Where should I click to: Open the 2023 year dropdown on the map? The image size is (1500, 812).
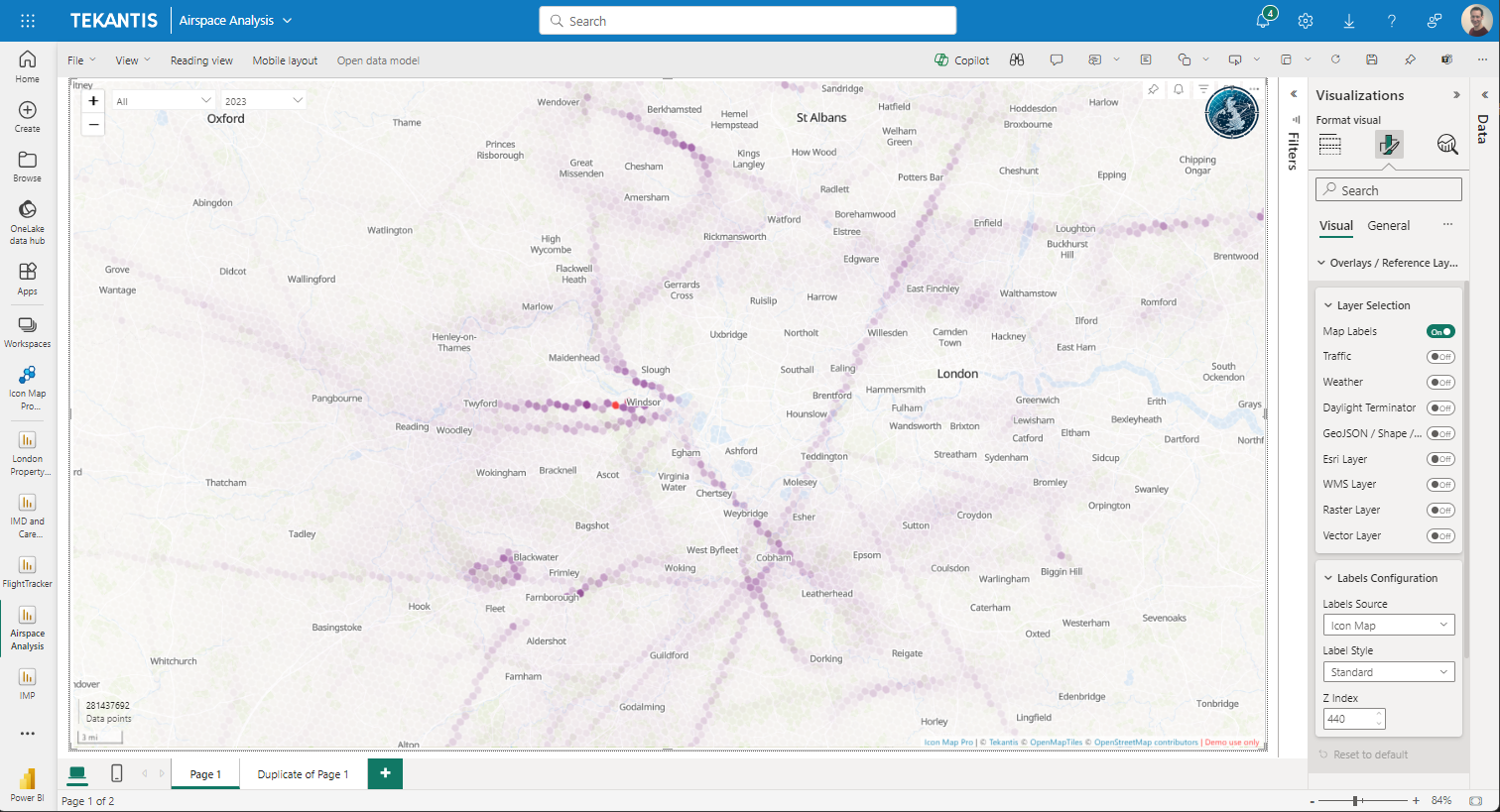[x=263, y=101]
